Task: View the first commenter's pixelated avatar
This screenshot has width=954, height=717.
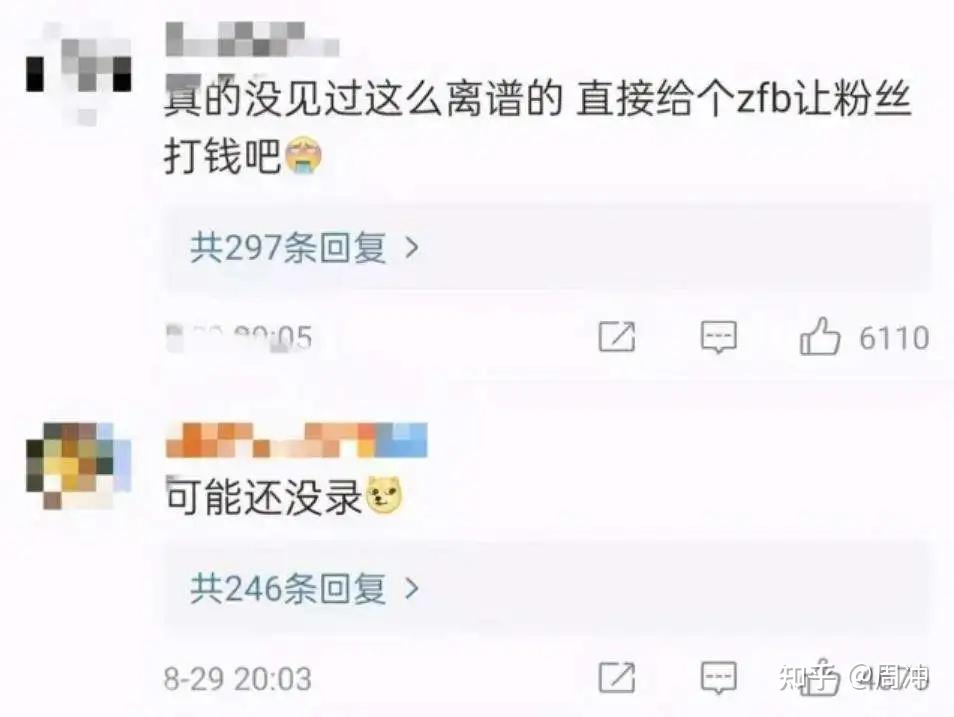Action: (x=79, y=74)
